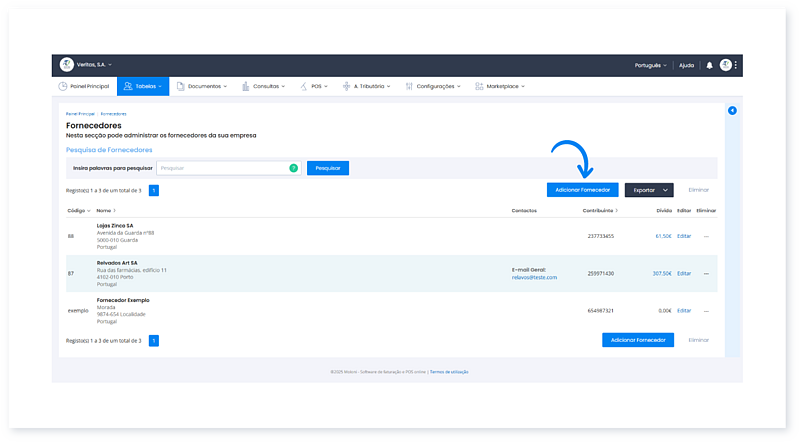Open the Marketplace menu
Screen dimensions: 800x442
[x=499, y=87]
